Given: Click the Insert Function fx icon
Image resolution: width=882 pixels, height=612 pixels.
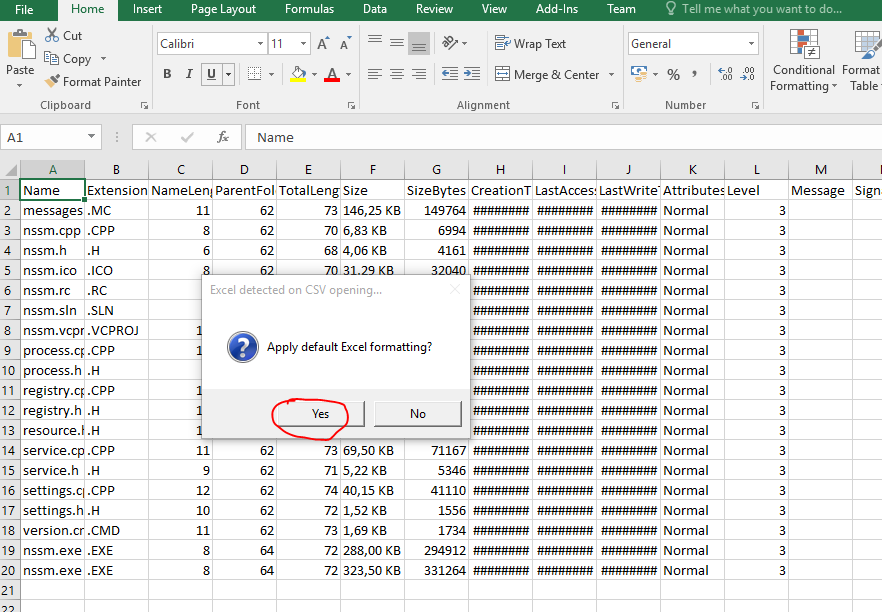Looking at the screenshot, I should [223, 137].
